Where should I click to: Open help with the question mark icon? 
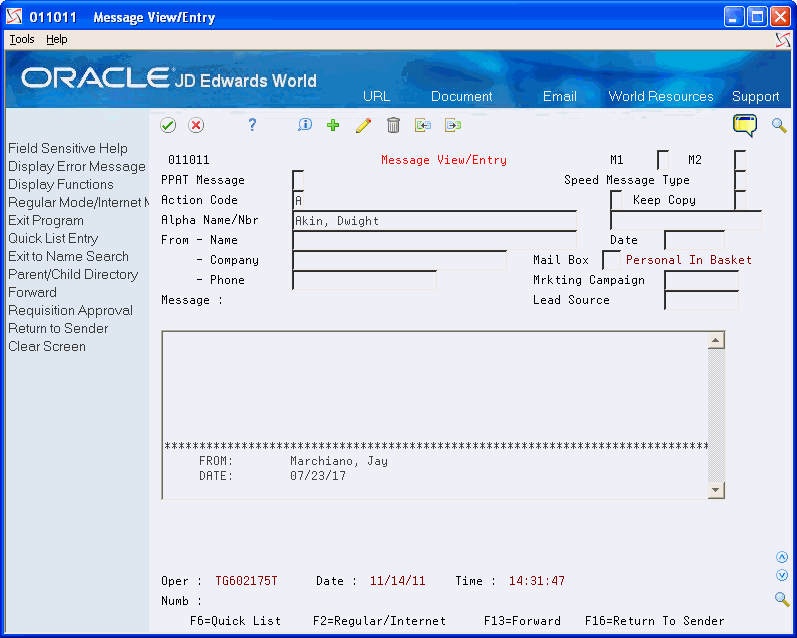[x=252, y=125]
